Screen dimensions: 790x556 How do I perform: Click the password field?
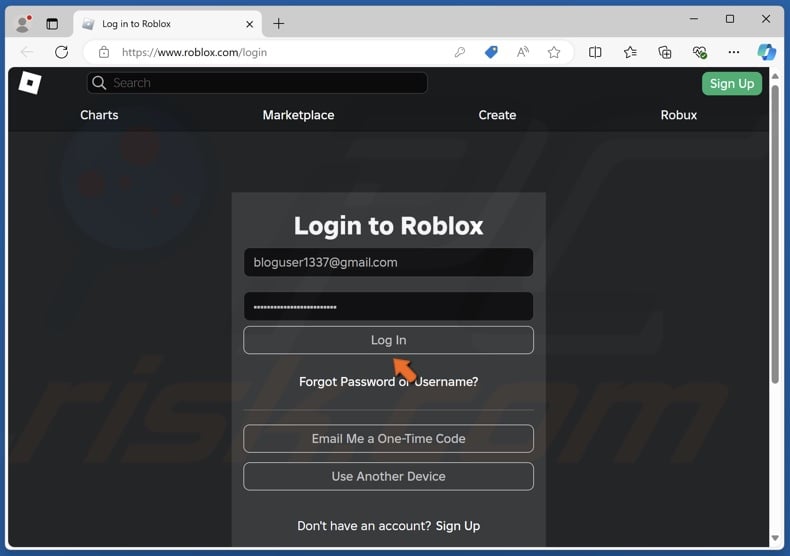(x=388, y=306)
